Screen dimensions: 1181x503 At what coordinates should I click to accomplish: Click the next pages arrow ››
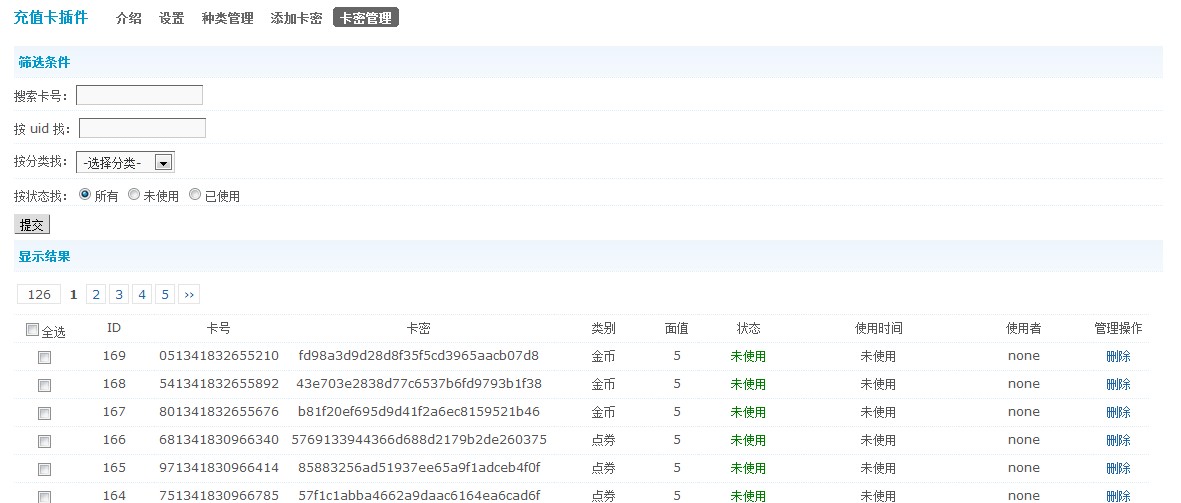[x=189, y=294]
